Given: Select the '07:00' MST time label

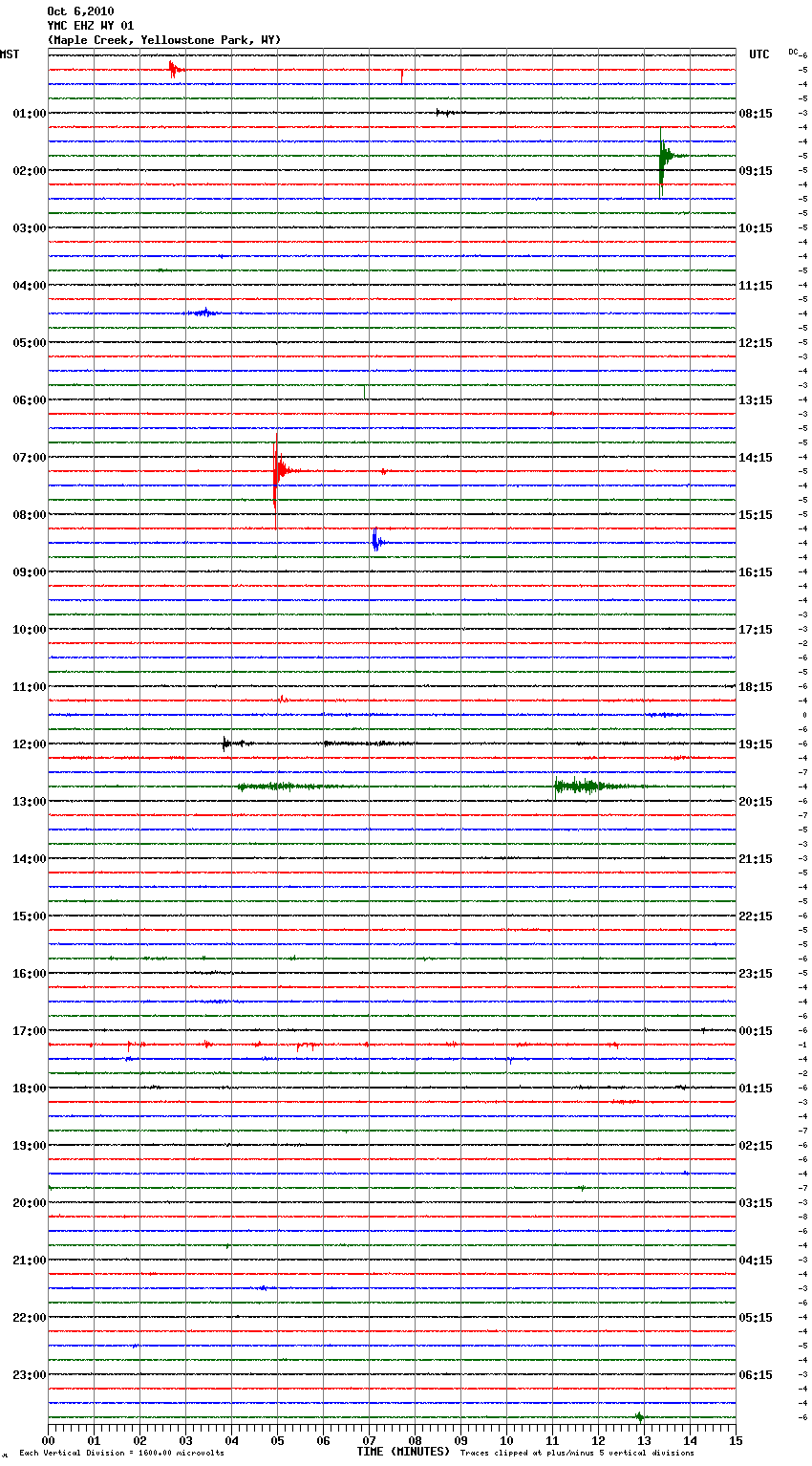Looking at the screenshot, I should click(x=30, y=457).
